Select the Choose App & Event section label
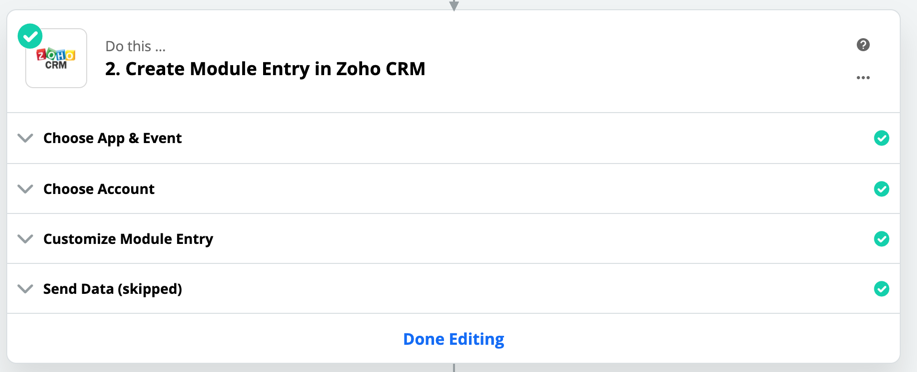 [x=112, y=138]
